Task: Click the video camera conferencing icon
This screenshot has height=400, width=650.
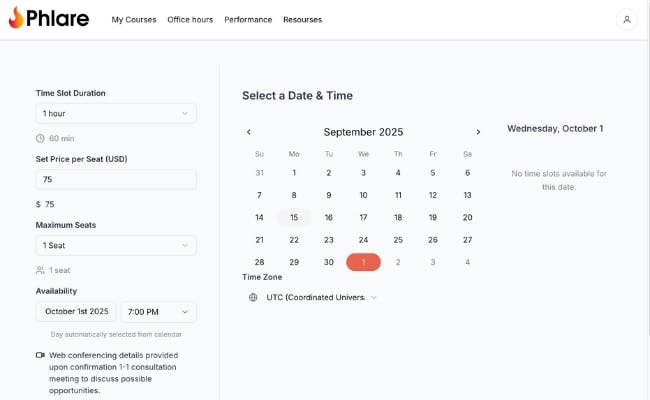Action: click(40, 355)
